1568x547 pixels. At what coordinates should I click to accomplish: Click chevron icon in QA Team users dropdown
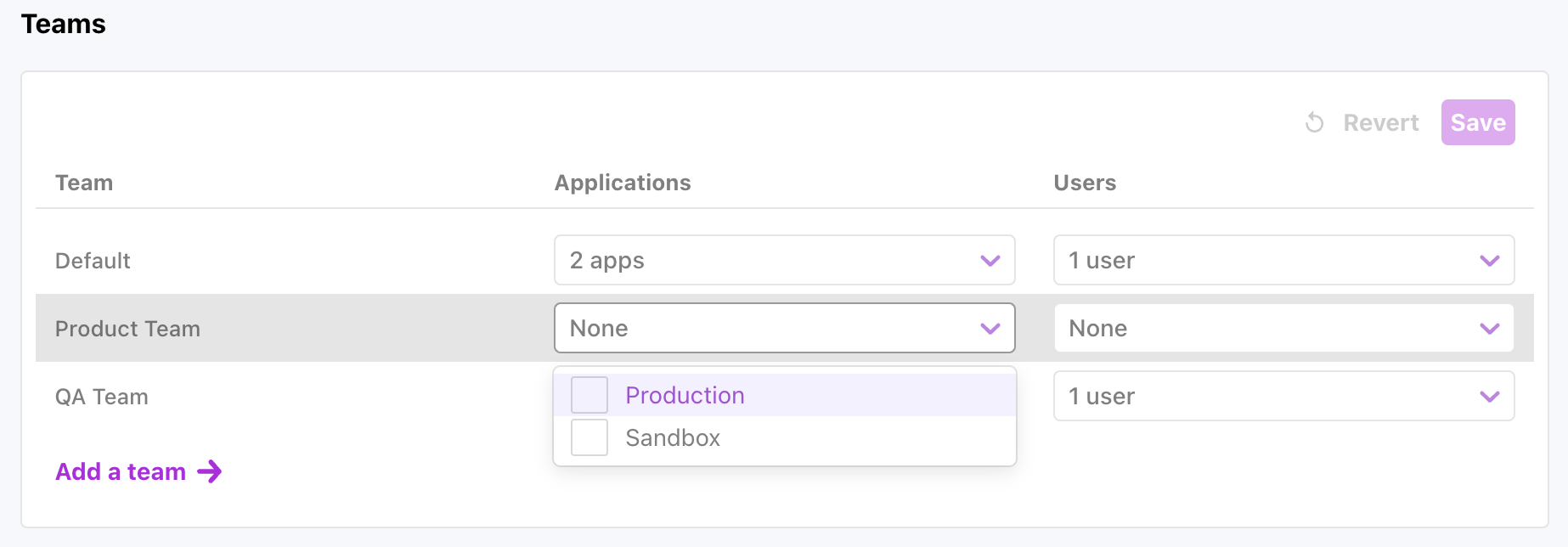tap(1489, 397)
